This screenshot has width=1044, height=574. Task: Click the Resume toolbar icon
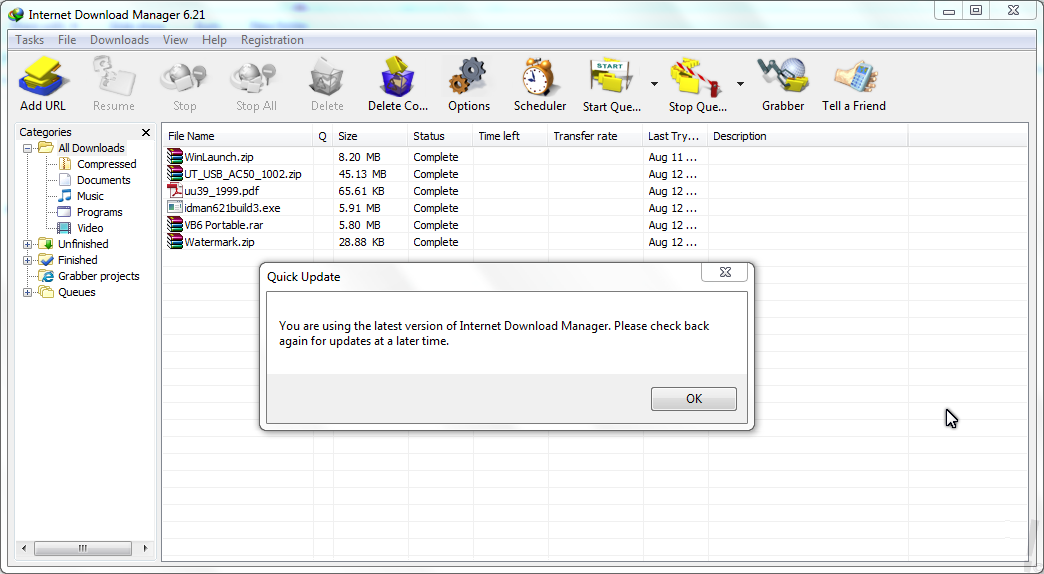[114, 77]
